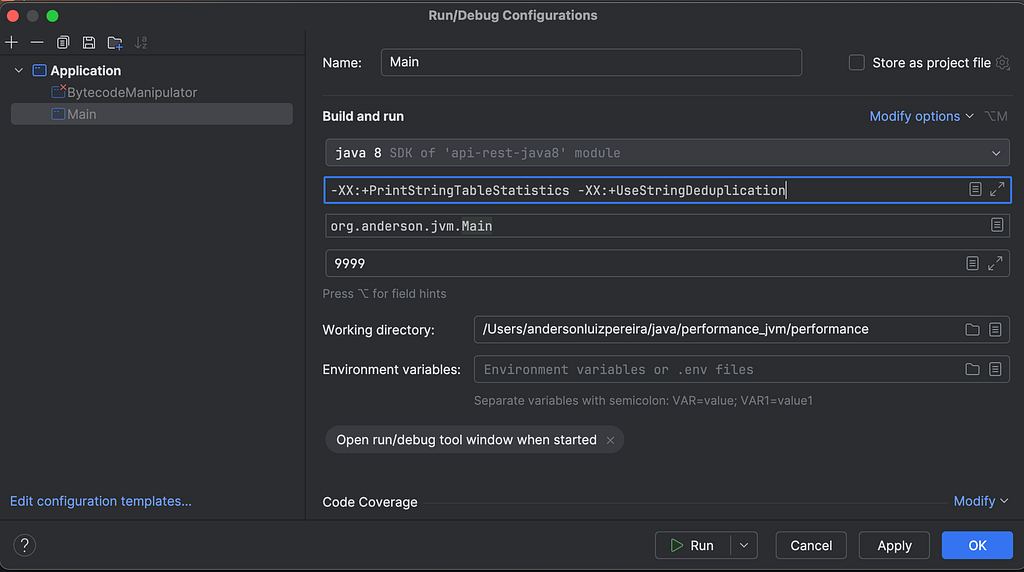Remove the selected configuration
This screenshot has height=572, width=1024.
pos(37,43)
